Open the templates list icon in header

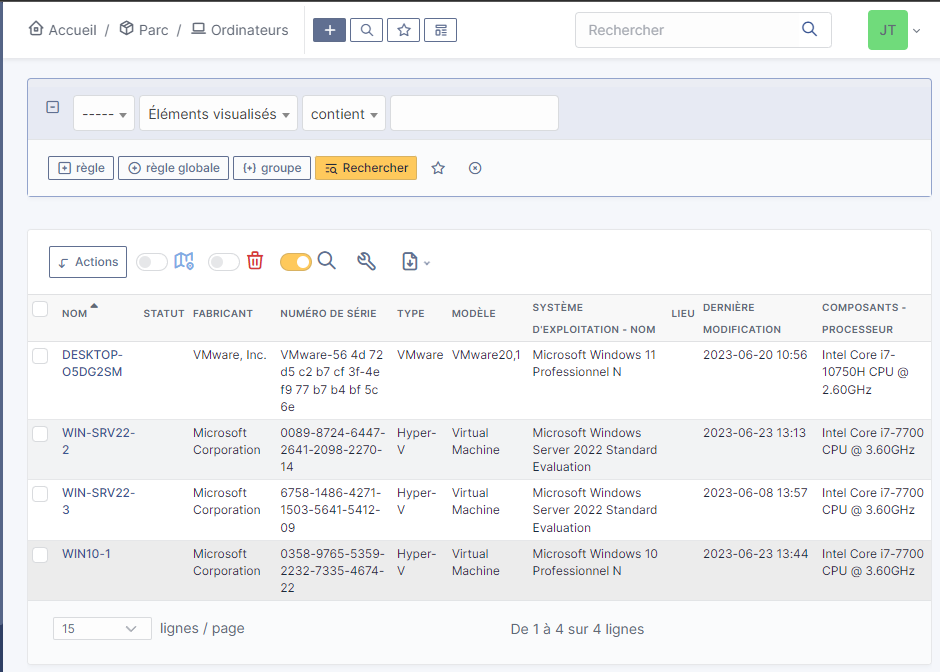[440, 30]
